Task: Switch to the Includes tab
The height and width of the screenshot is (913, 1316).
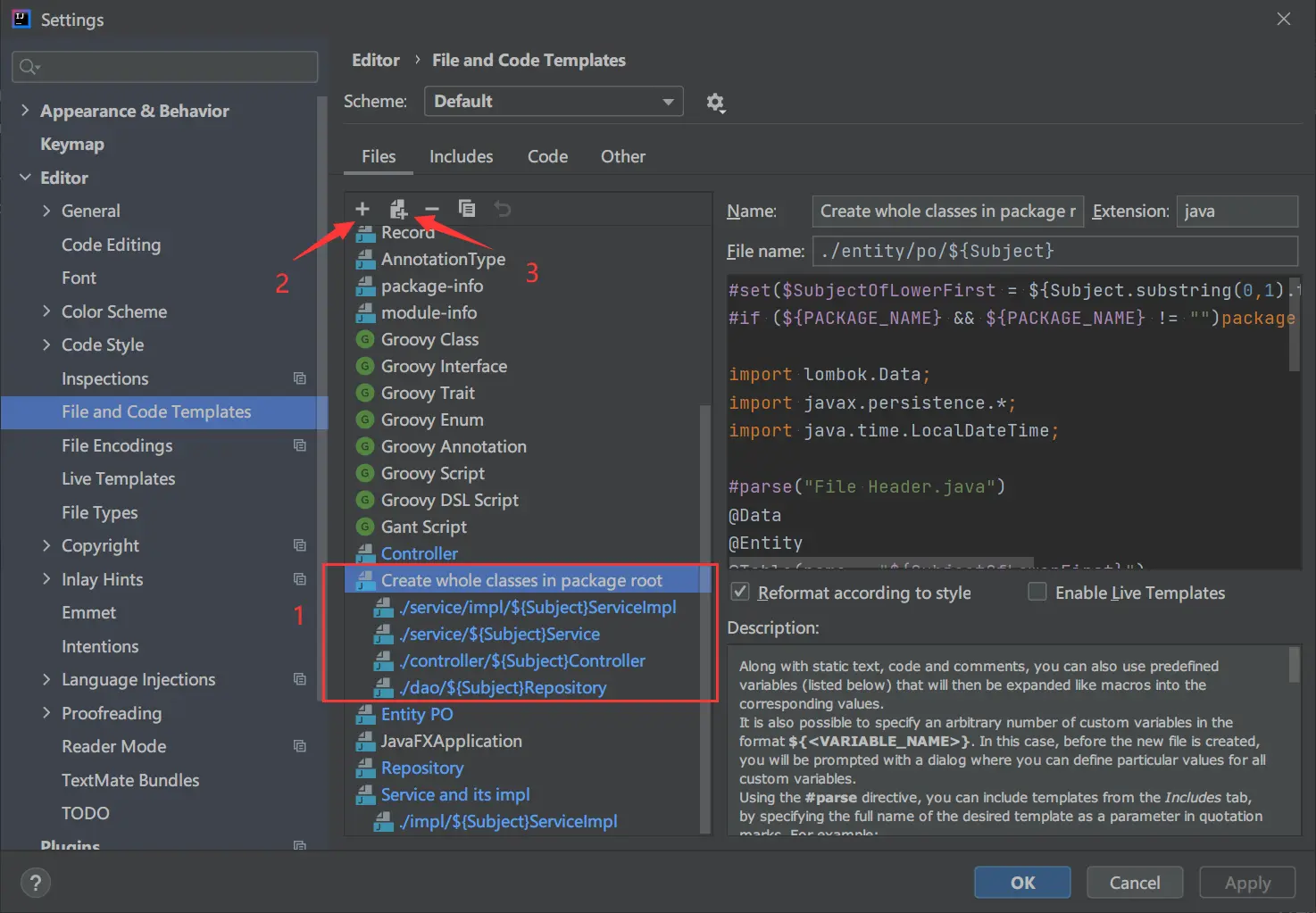Action: pos(461,156)
